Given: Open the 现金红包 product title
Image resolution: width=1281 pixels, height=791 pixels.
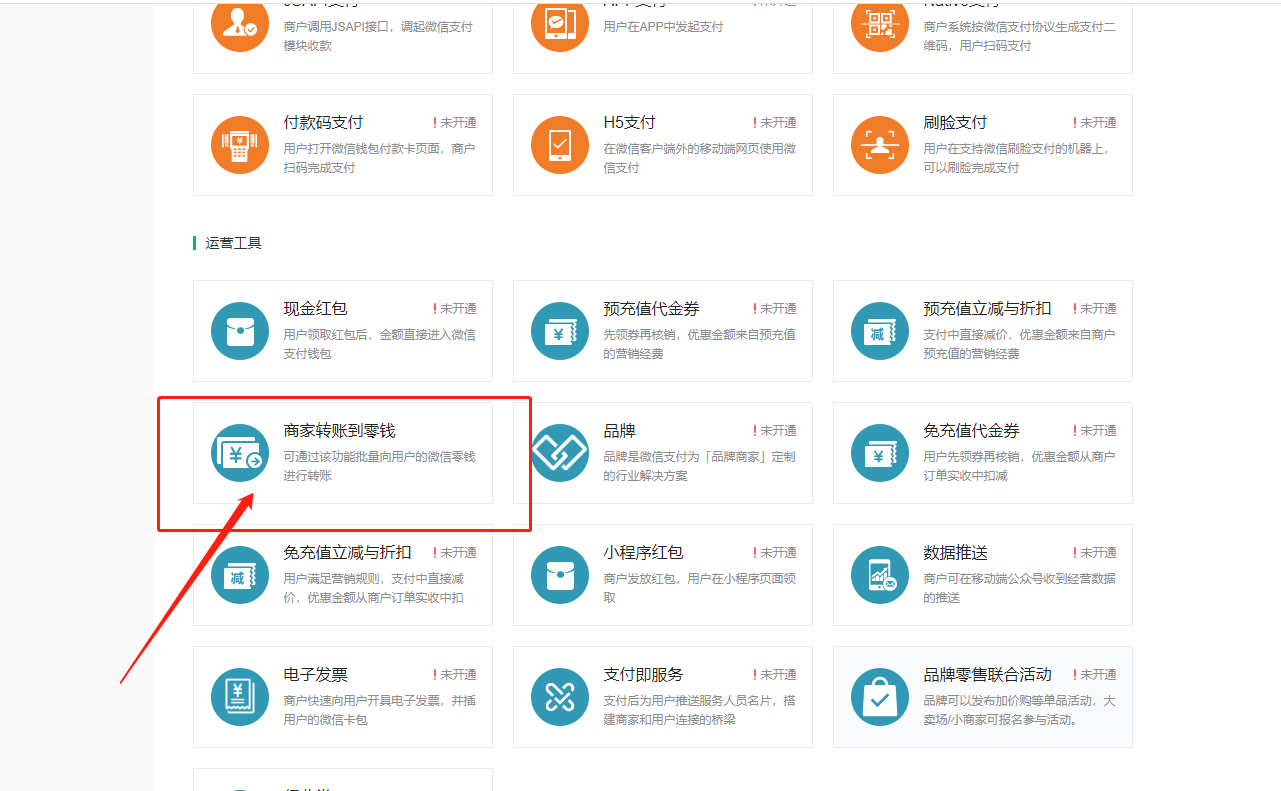Looking at the screenshot, I should coord(315,309).
